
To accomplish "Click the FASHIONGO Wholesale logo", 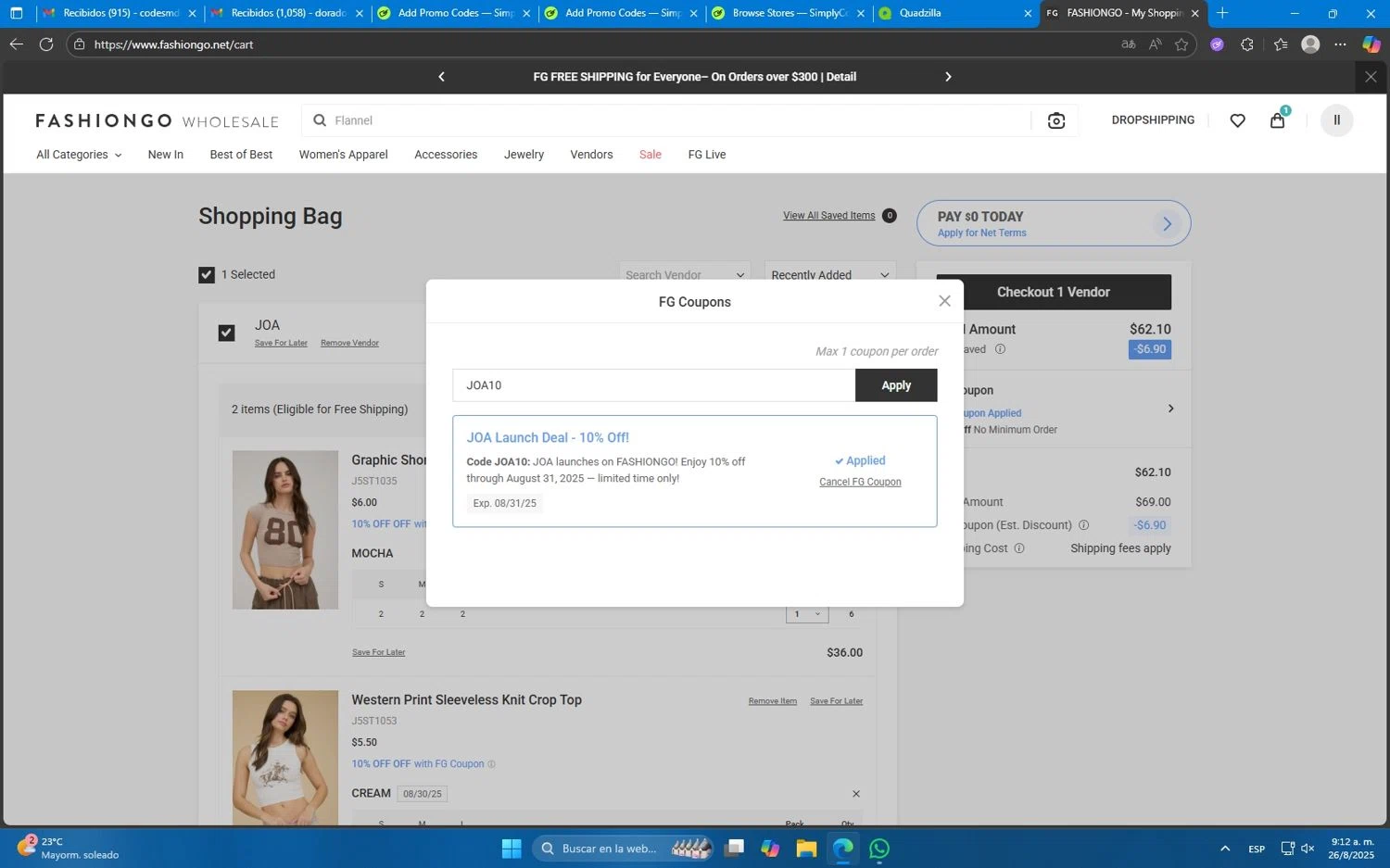I will click(x=157, y=121).
